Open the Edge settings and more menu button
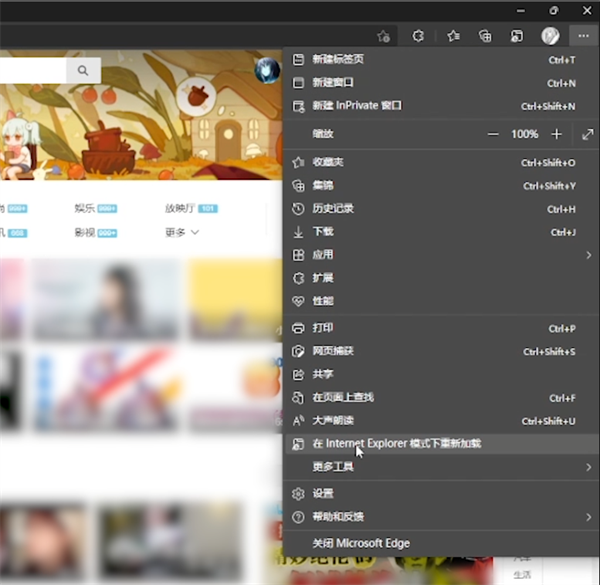This screenshot has width=600, height=585. pyautogui.click(x=583, y=36)
